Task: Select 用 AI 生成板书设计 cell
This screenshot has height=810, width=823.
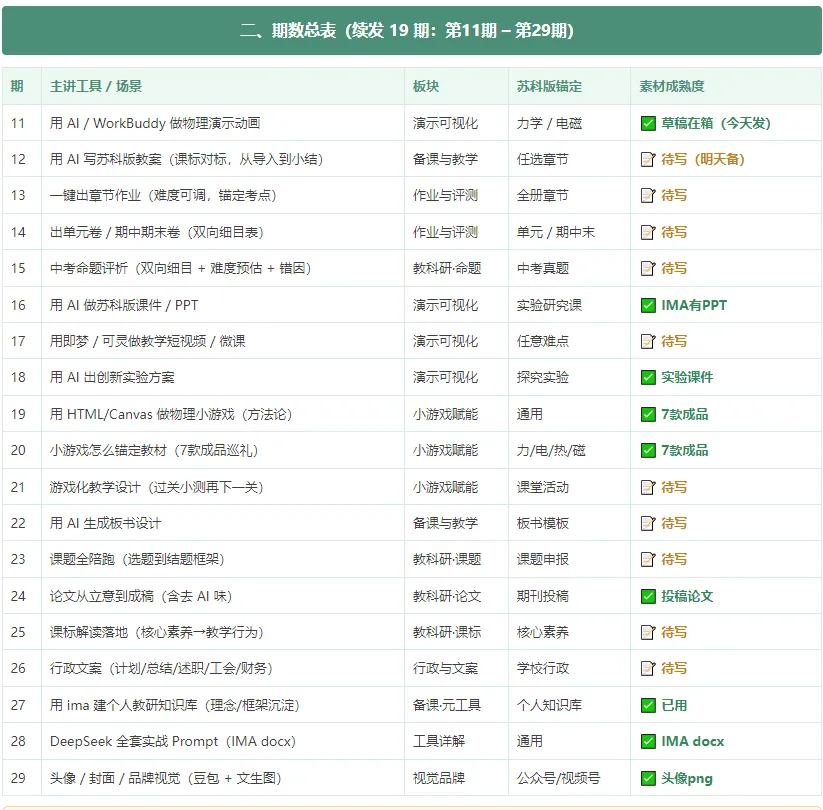Action: pos(223,523)
